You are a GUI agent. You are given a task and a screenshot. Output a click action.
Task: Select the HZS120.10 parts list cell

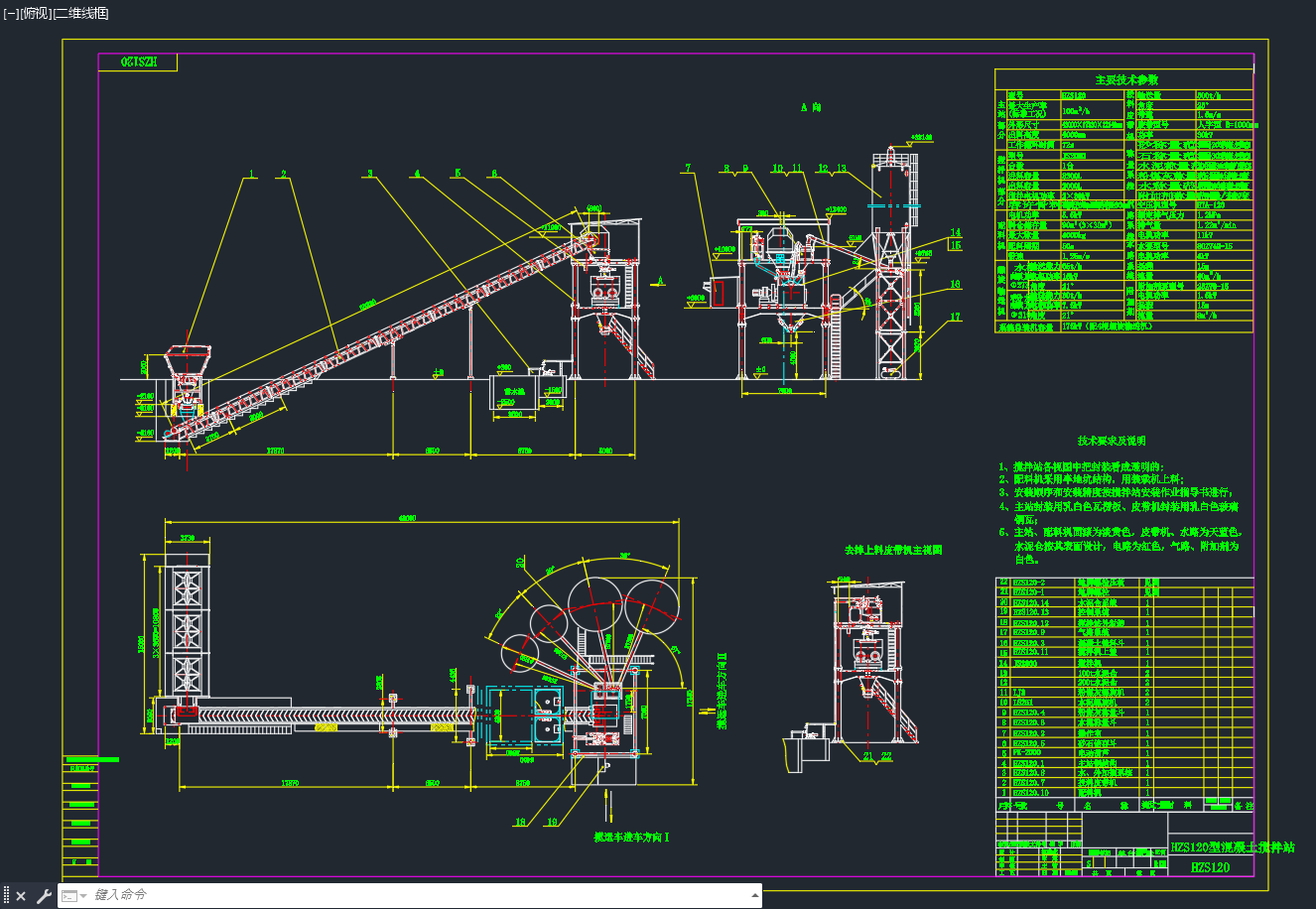(x=1031, y=793)
